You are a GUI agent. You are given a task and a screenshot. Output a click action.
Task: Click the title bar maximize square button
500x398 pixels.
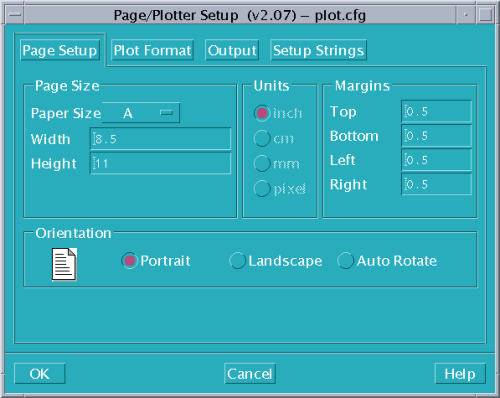[485, 15]
